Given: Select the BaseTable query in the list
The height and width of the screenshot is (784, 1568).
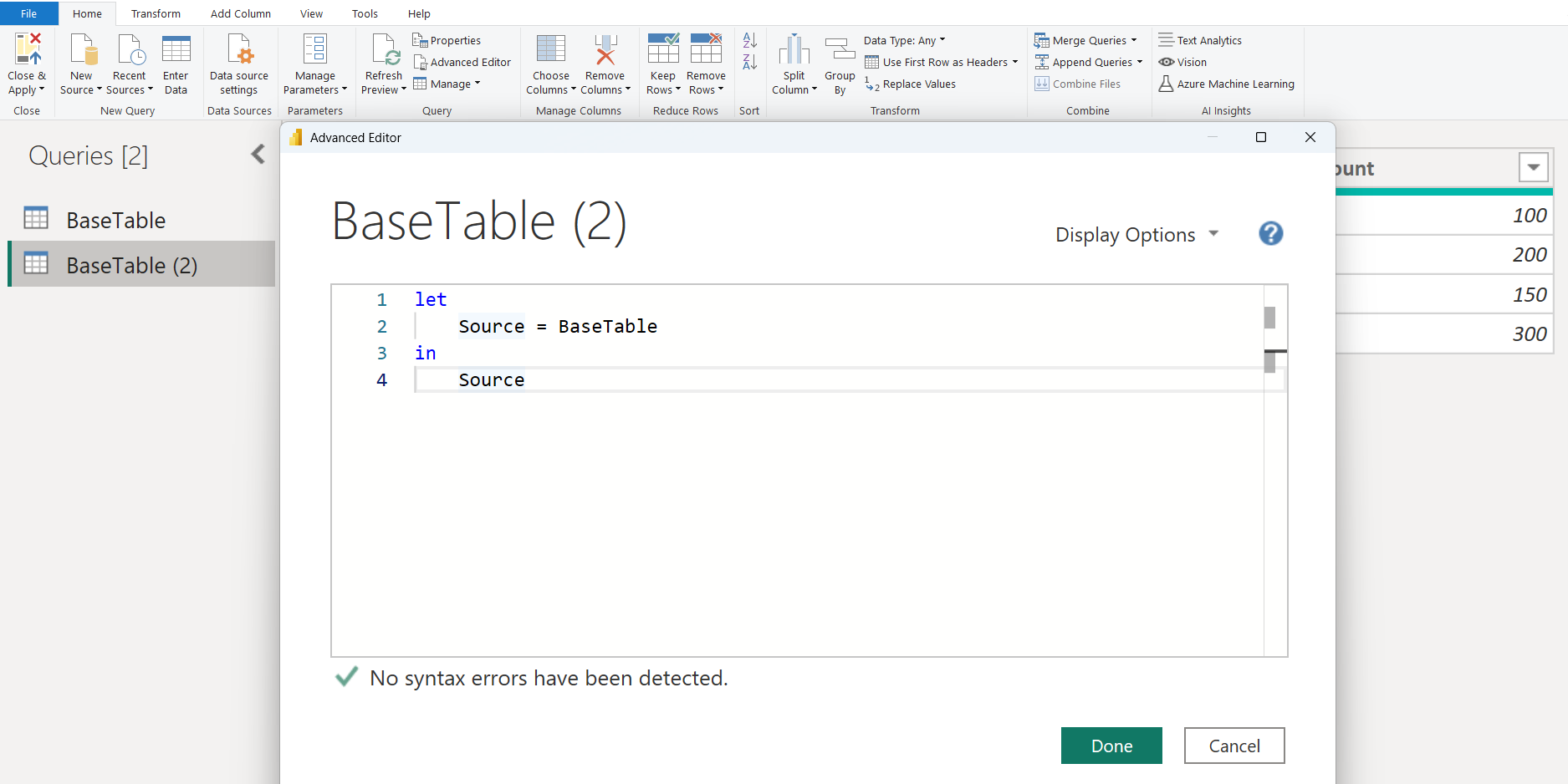Looking at the screenshot, I should click(x=115, y=220).
